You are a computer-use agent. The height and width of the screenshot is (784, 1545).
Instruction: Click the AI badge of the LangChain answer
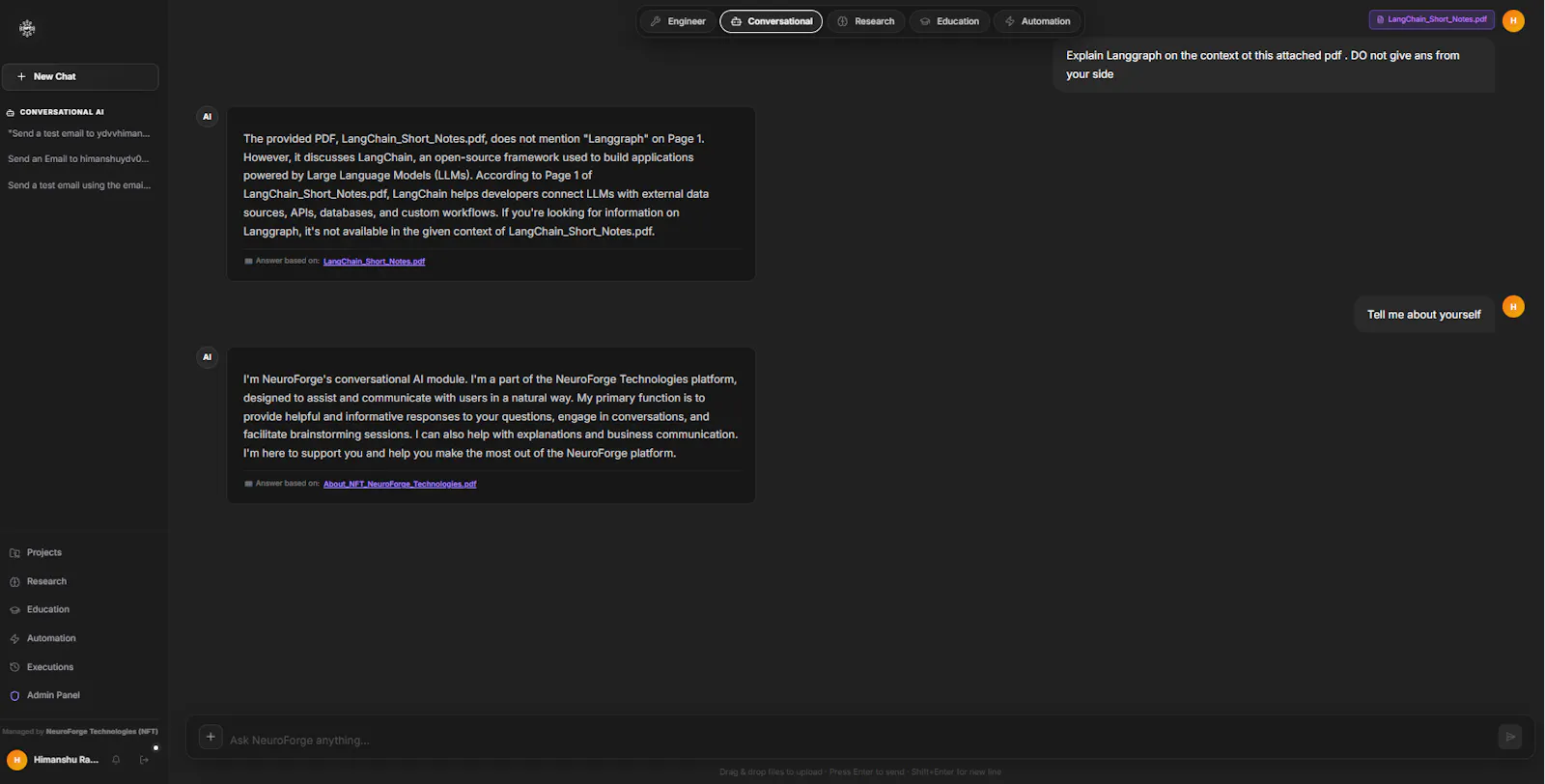tap(207, 117)
